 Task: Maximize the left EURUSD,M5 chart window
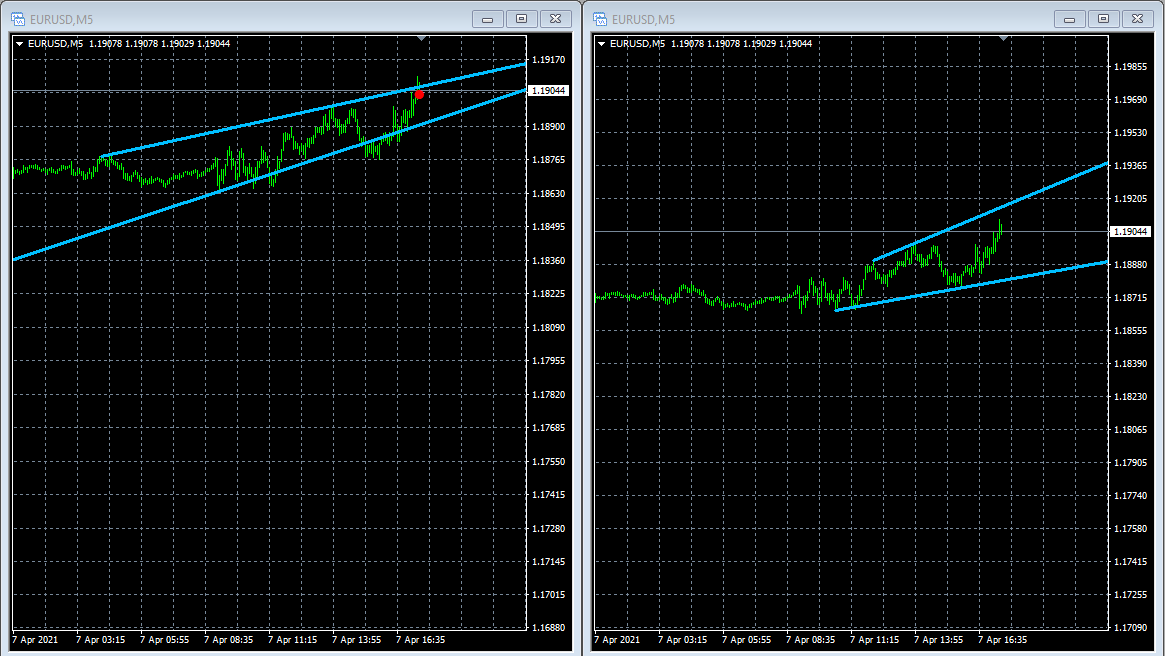522,19
